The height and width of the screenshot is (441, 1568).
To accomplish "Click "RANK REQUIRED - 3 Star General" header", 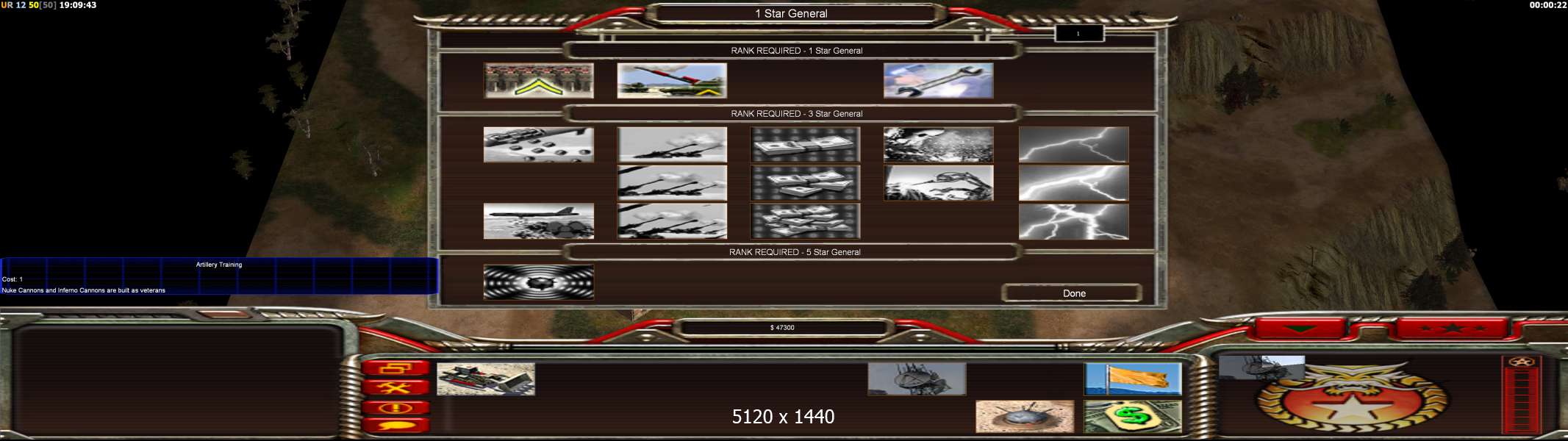I will [x=796, y=114].
